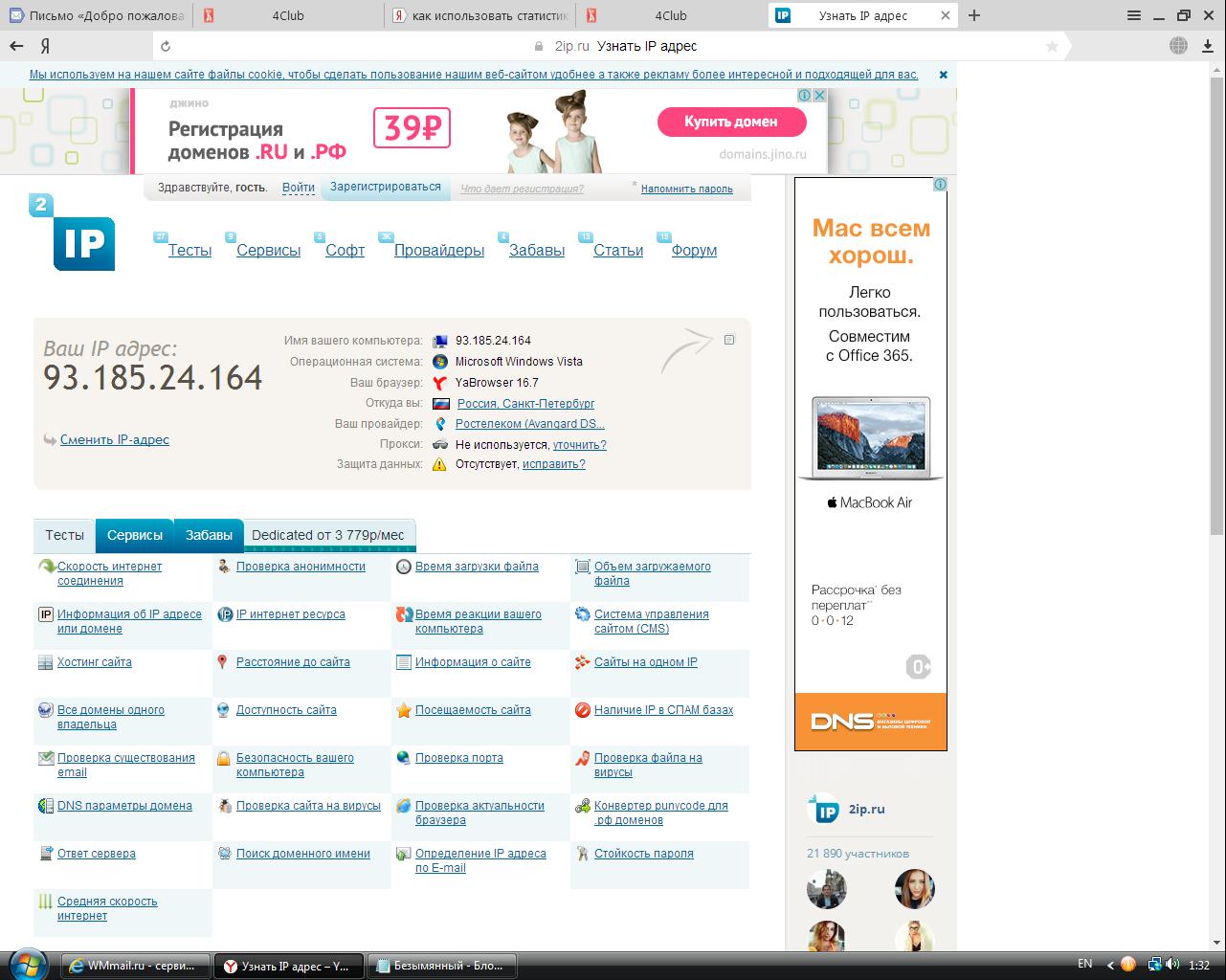Viewport: 1226px width, 980px height.
Task: Click the Напомнить пароль link
Action: [x=687, y=189]
